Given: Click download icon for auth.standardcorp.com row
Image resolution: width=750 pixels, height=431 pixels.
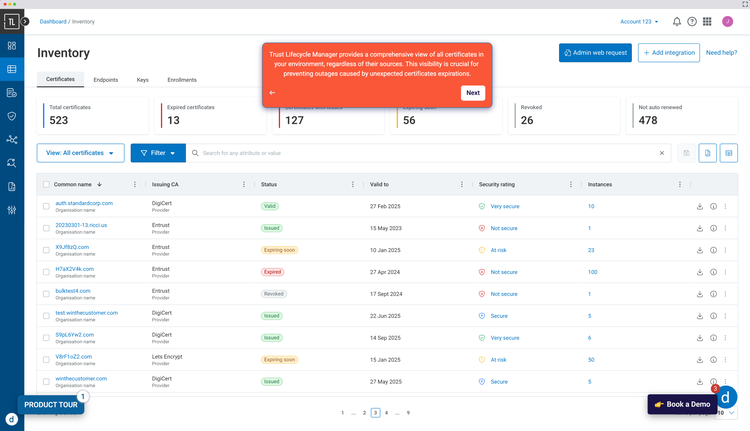Looking at the screenshot, I should pyautogui.click(x=700, y=206).
